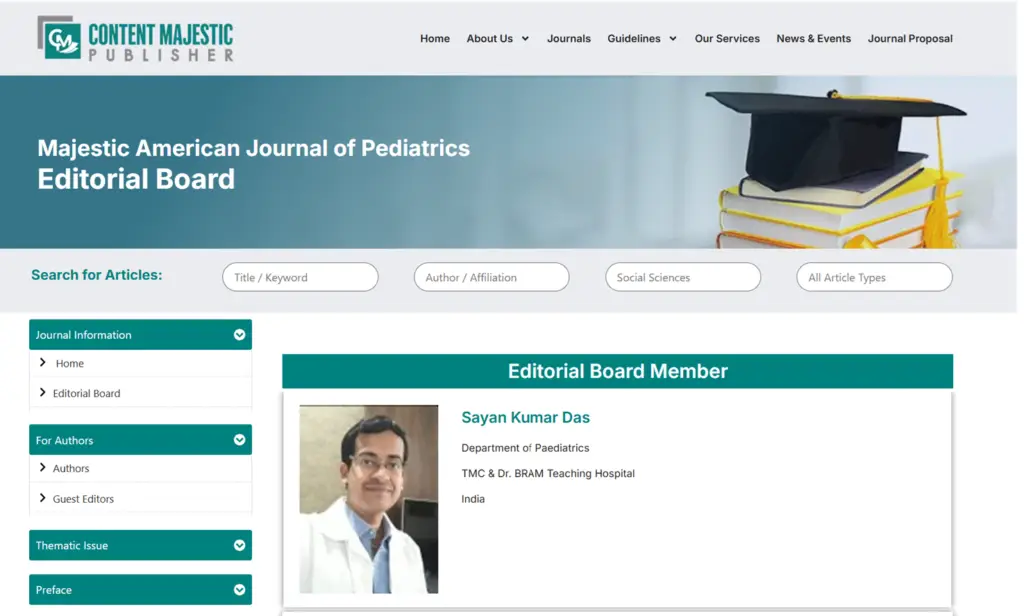Toggle the For Authors section chevron icon
The height and width of the screenshot is (616, 1024).
pos(239,440)
